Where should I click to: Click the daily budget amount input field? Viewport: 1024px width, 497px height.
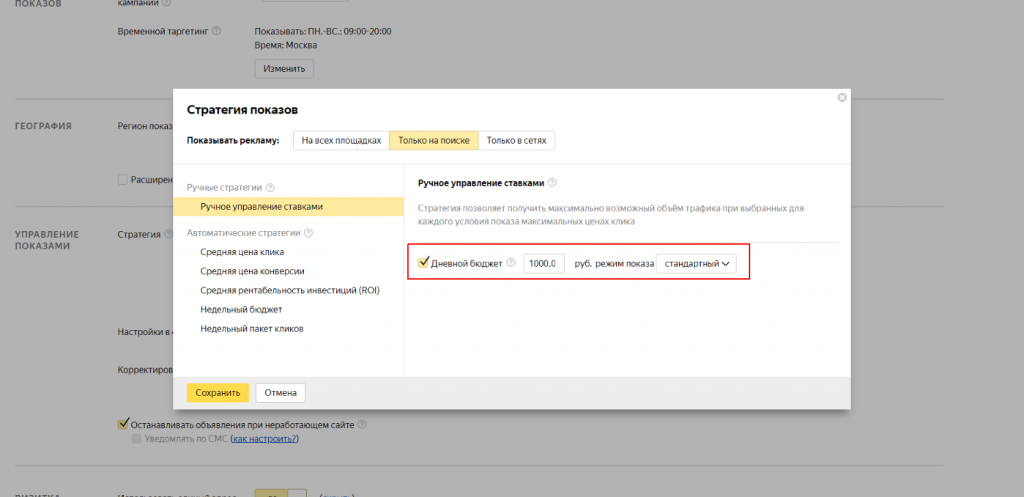click(544, 263)
